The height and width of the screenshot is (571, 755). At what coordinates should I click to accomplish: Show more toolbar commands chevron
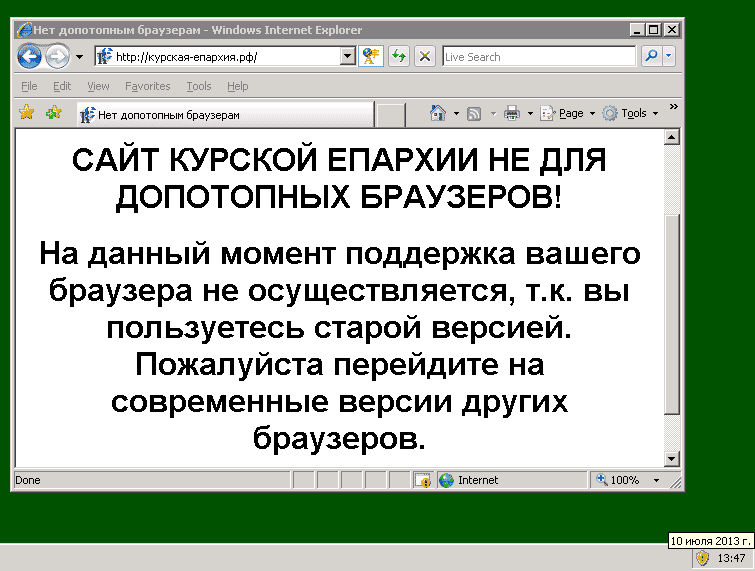point(673,106)
